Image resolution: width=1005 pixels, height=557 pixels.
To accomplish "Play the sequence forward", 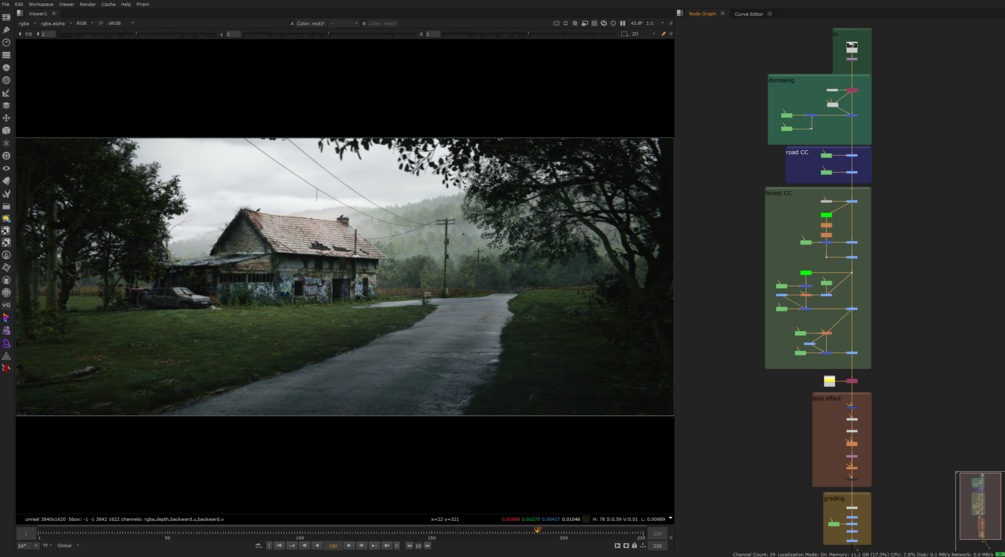I will tap(349, 545).
